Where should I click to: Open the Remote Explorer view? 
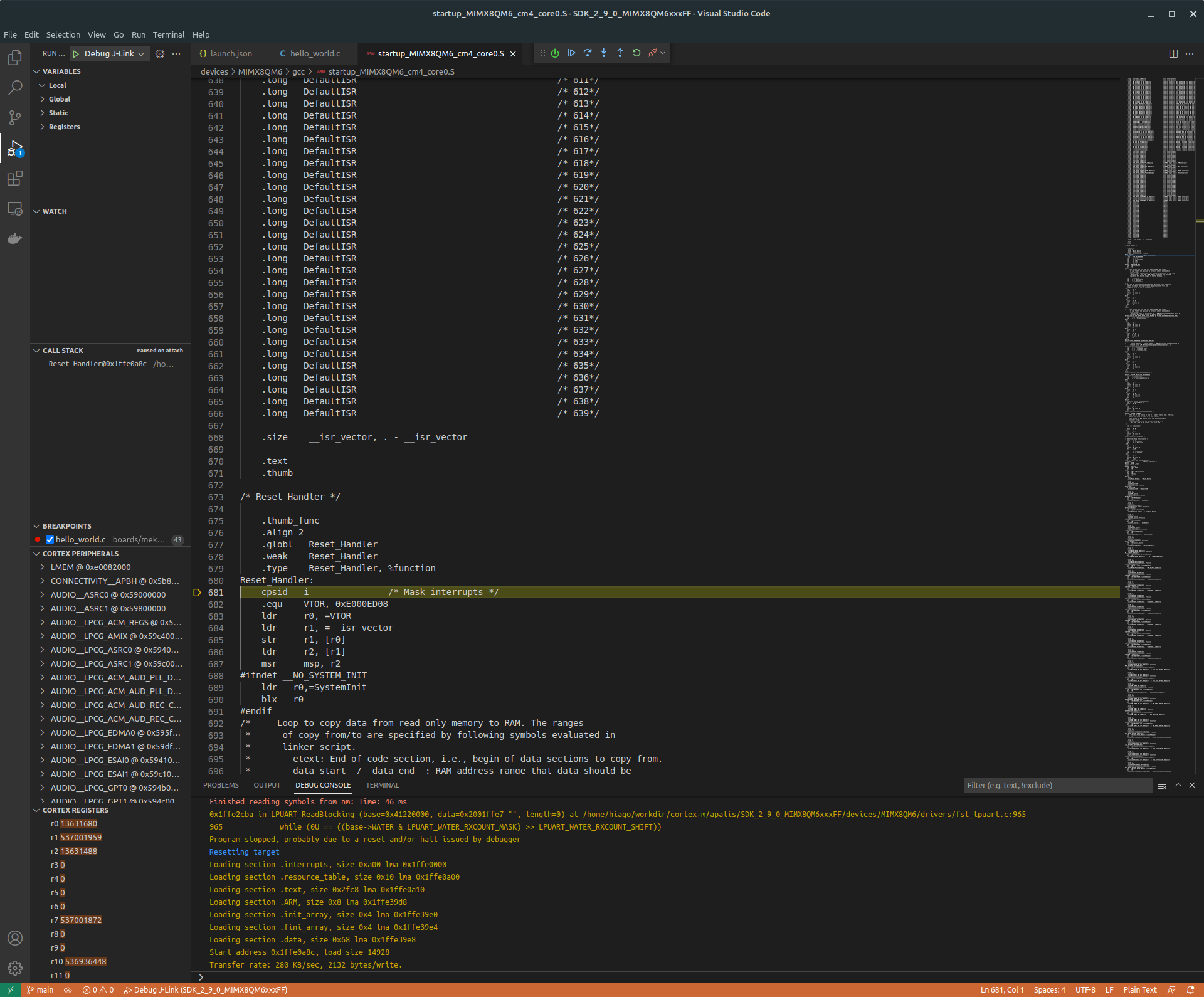(15, 208)
